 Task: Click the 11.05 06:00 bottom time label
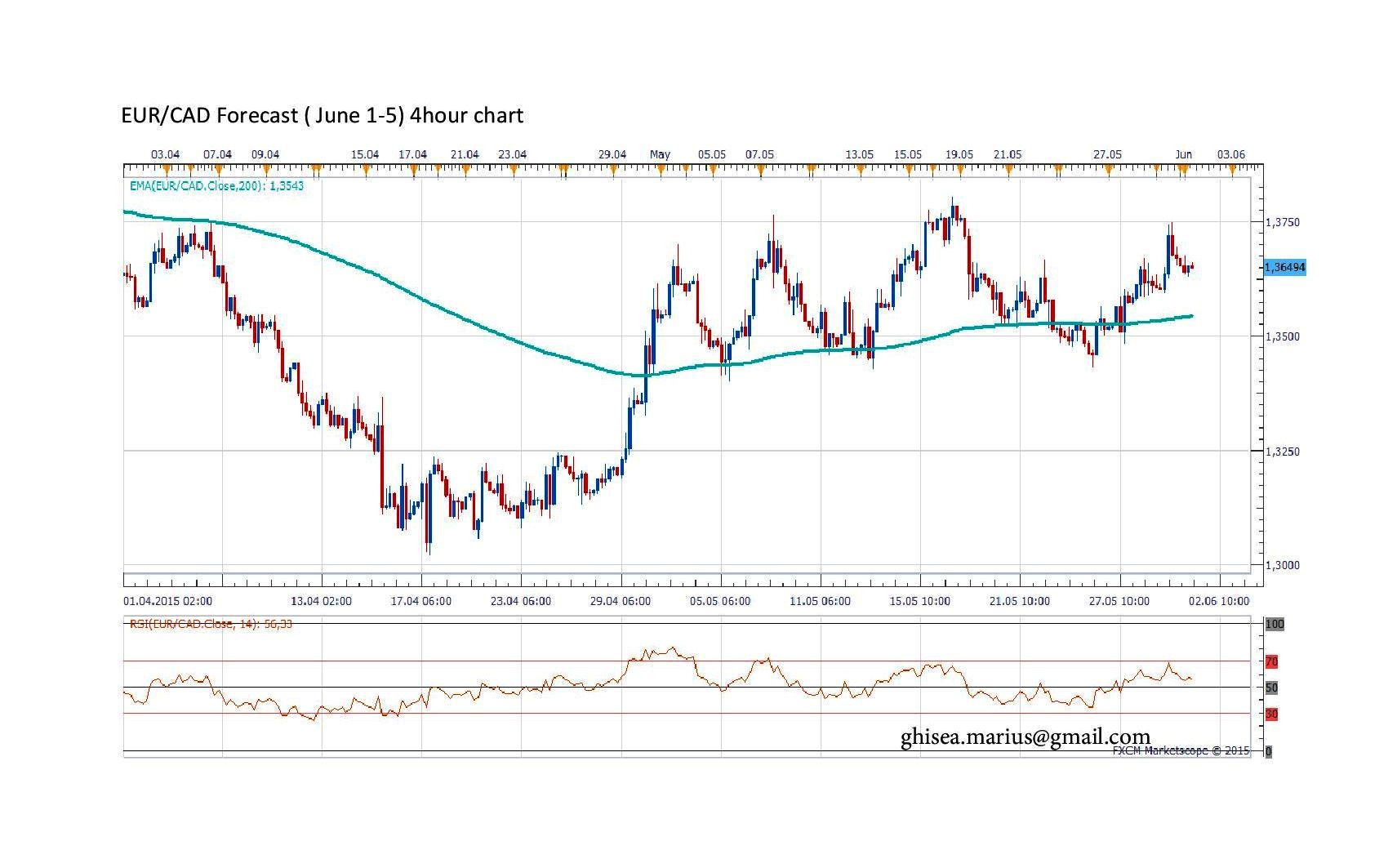click(x=820, y=601)
